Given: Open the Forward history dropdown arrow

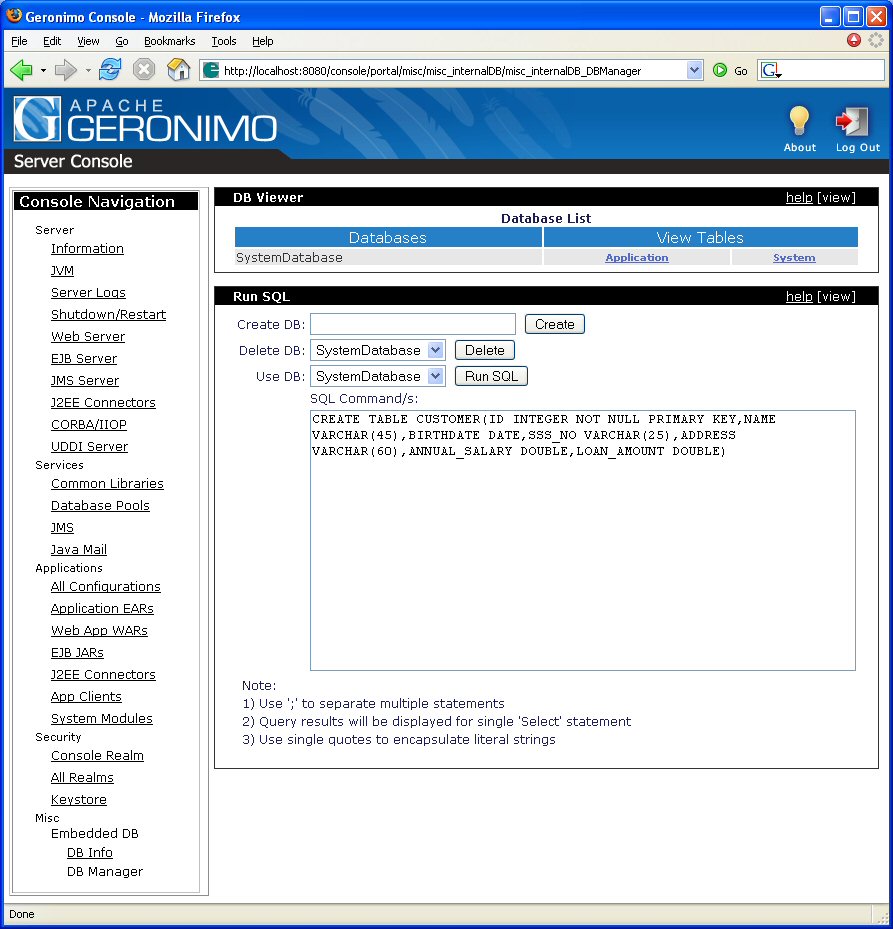Looking at the screenshot, I should click(88, 71).
